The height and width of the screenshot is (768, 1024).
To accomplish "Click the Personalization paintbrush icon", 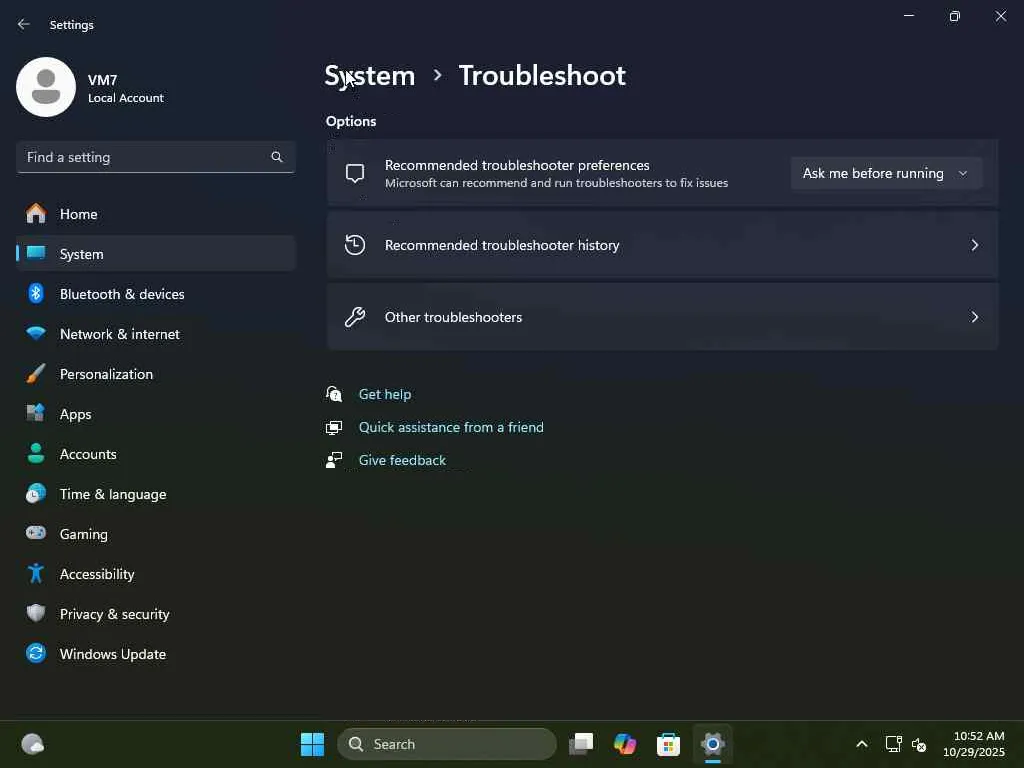I will (x=36, y=374).
